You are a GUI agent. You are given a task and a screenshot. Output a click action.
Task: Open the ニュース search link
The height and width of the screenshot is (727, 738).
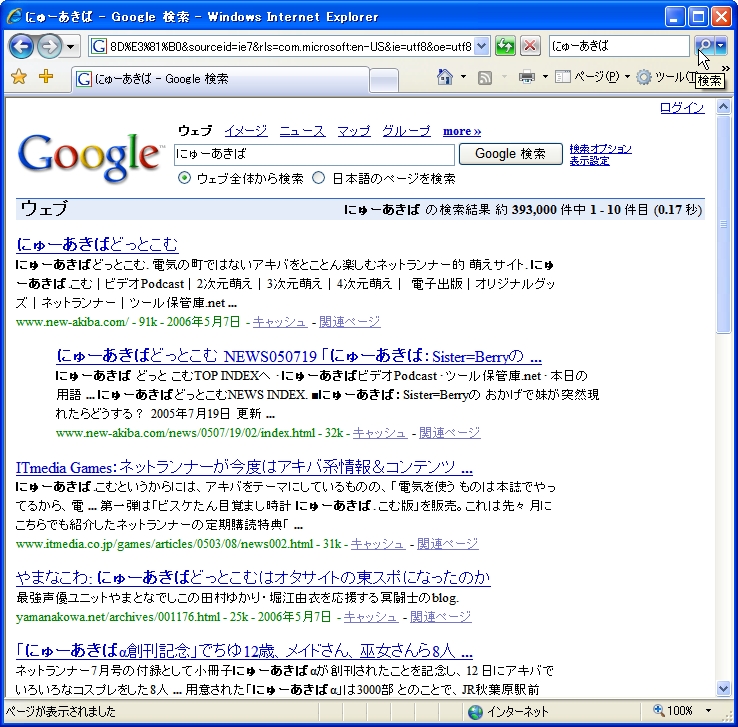[302, 131]
